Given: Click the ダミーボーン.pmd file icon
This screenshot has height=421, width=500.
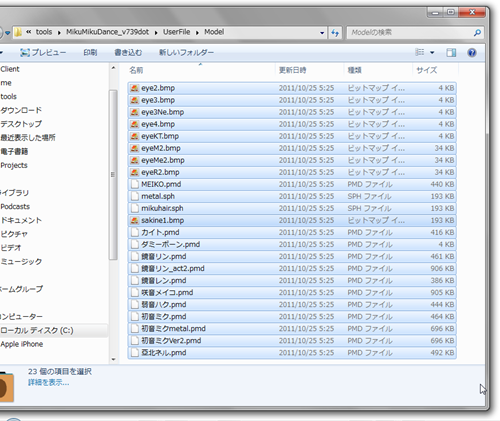Looking at the screenshot, I should click(x=134, y=244).
